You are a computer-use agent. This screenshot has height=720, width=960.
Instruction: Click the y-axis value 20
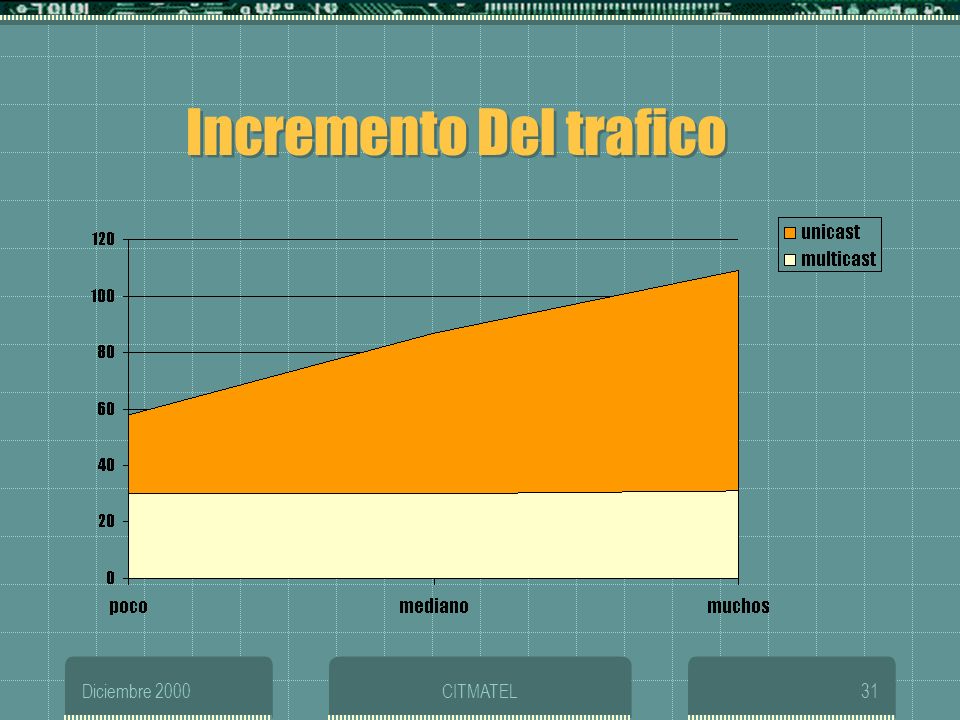(105, 521)
